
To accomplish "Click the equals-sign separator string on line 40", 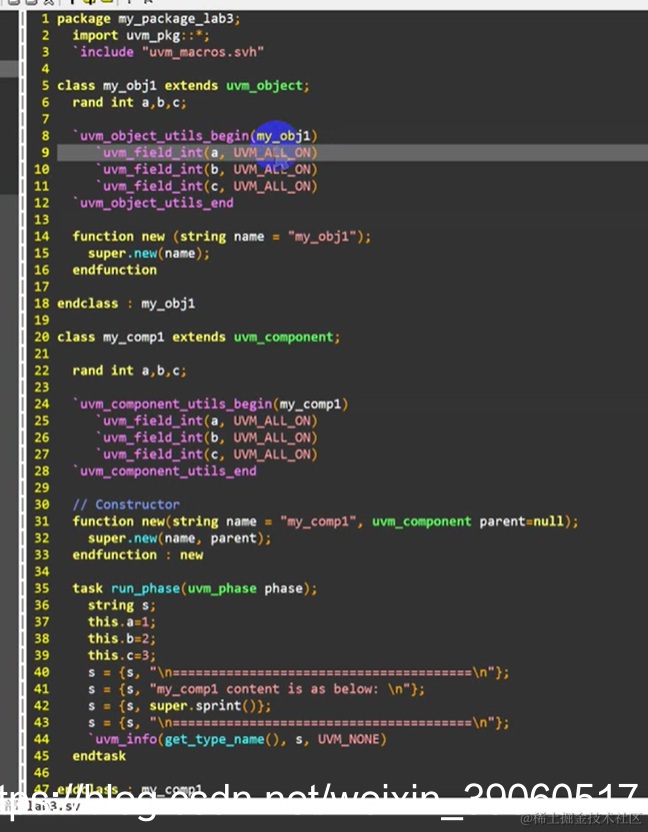I will (325, 672).
